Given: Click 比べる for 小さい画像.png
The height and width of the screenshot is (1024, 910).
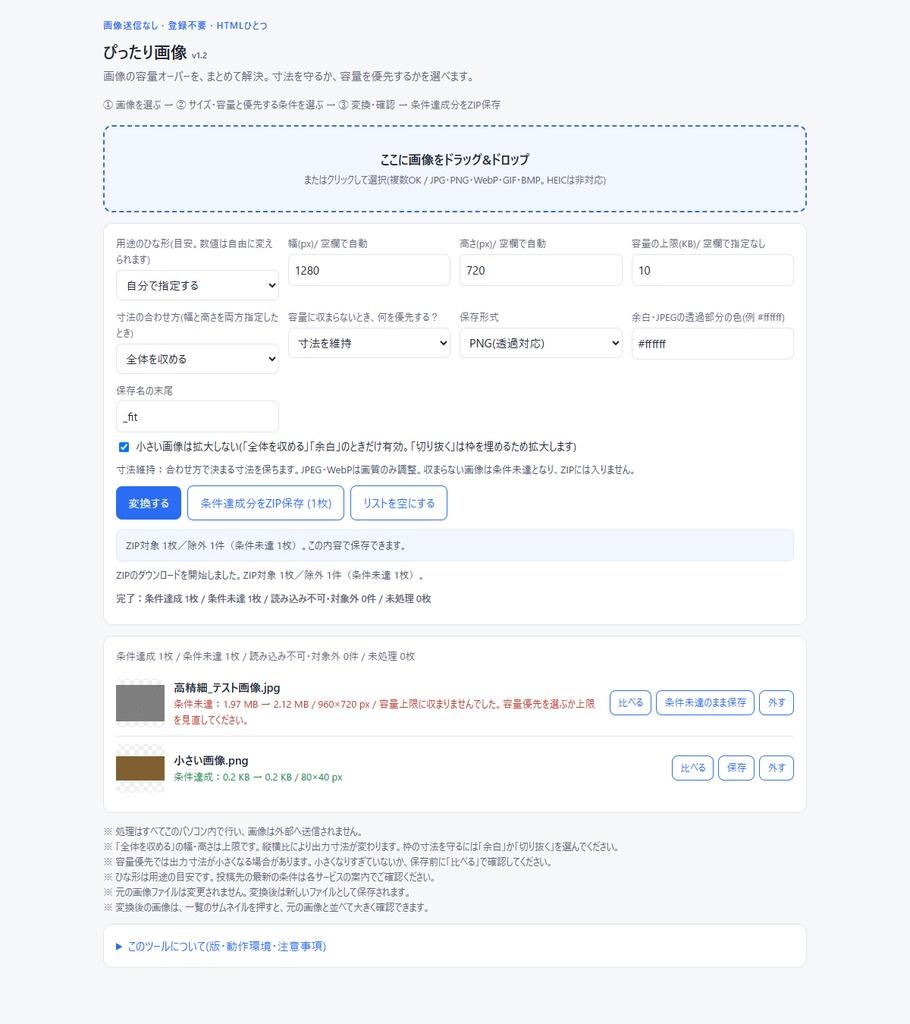Looking at the screenshot, I should pyautogui.click(x=692, y=768).
